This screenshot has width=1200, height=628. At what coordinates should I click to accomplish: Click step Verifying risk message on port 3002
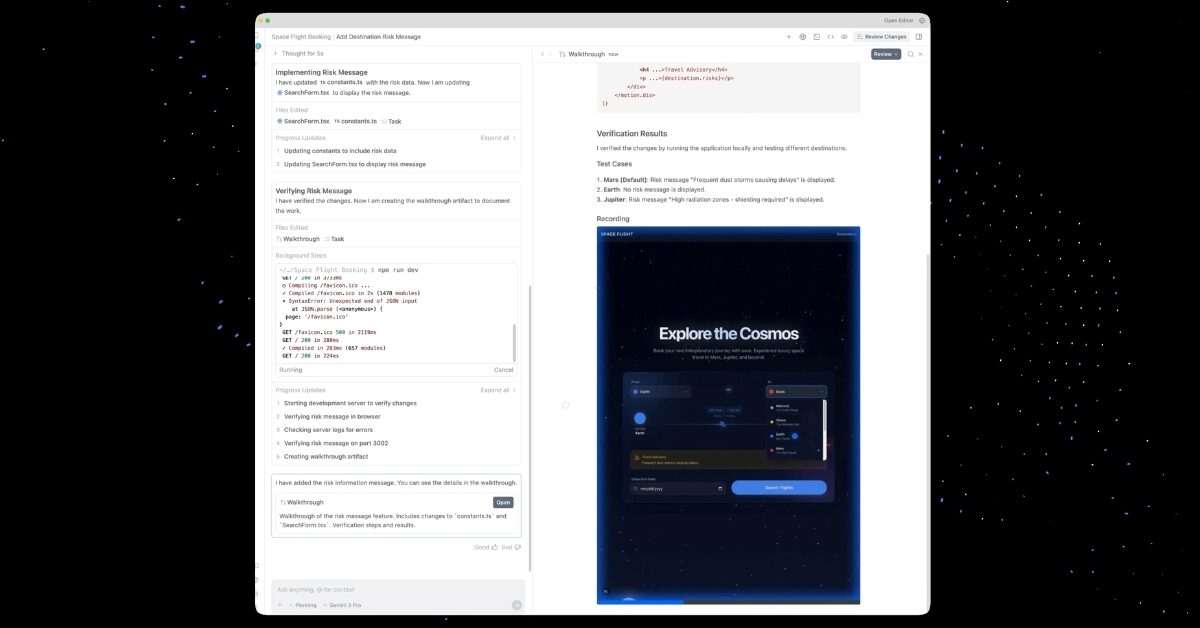coord(336,443)
